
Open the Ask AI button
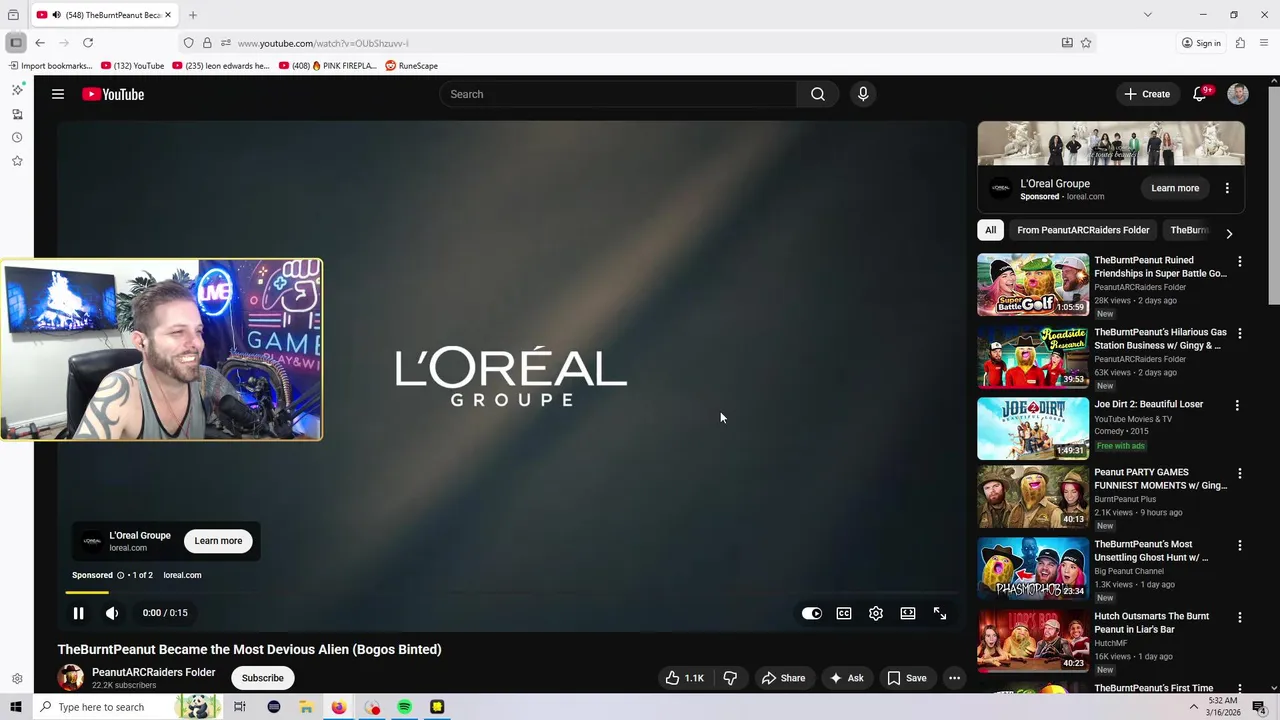pyautogui.click(x=846, y=678)
